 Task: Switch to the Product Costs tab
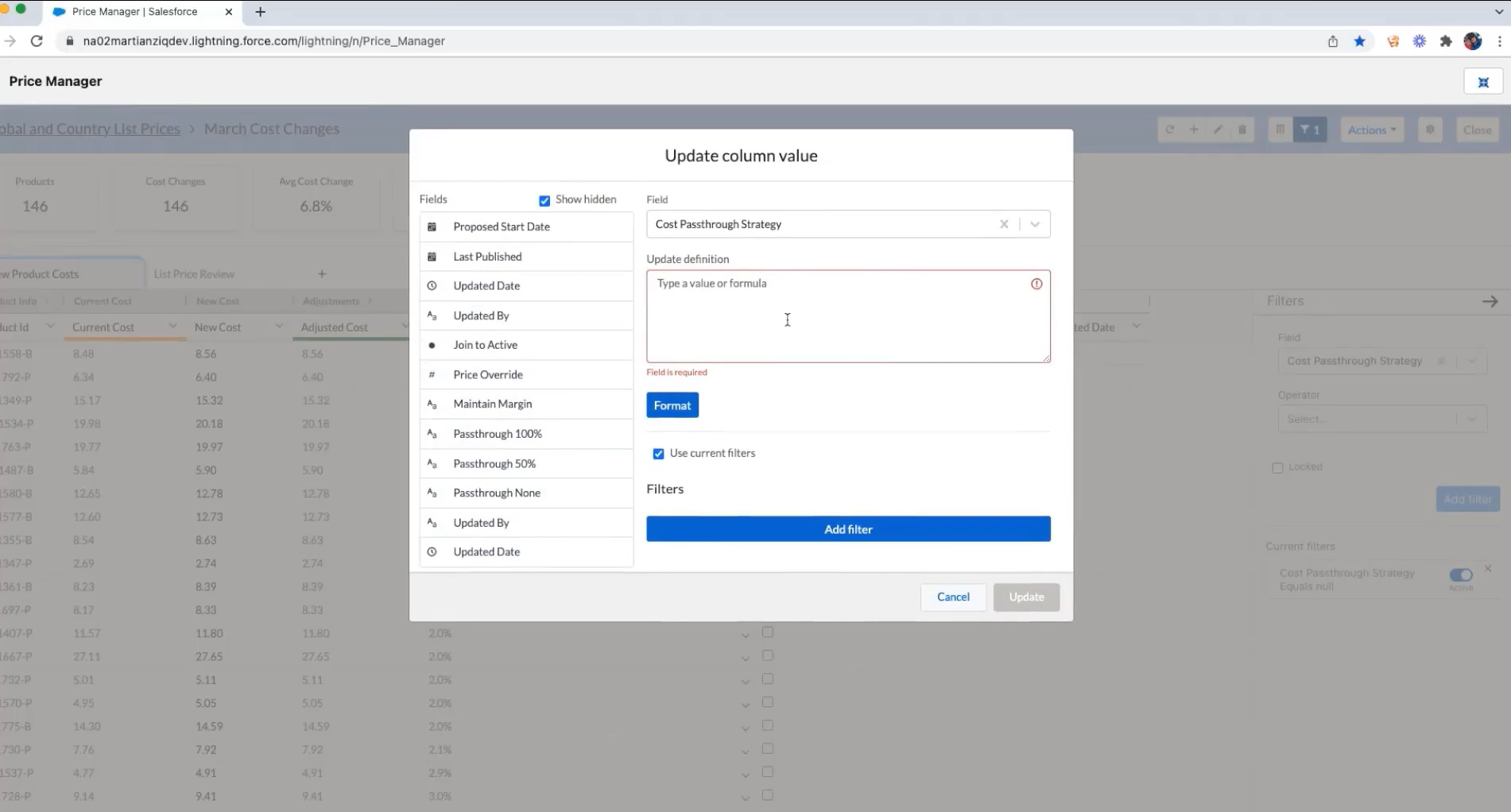pyautogui.click(x=72, y=274)
